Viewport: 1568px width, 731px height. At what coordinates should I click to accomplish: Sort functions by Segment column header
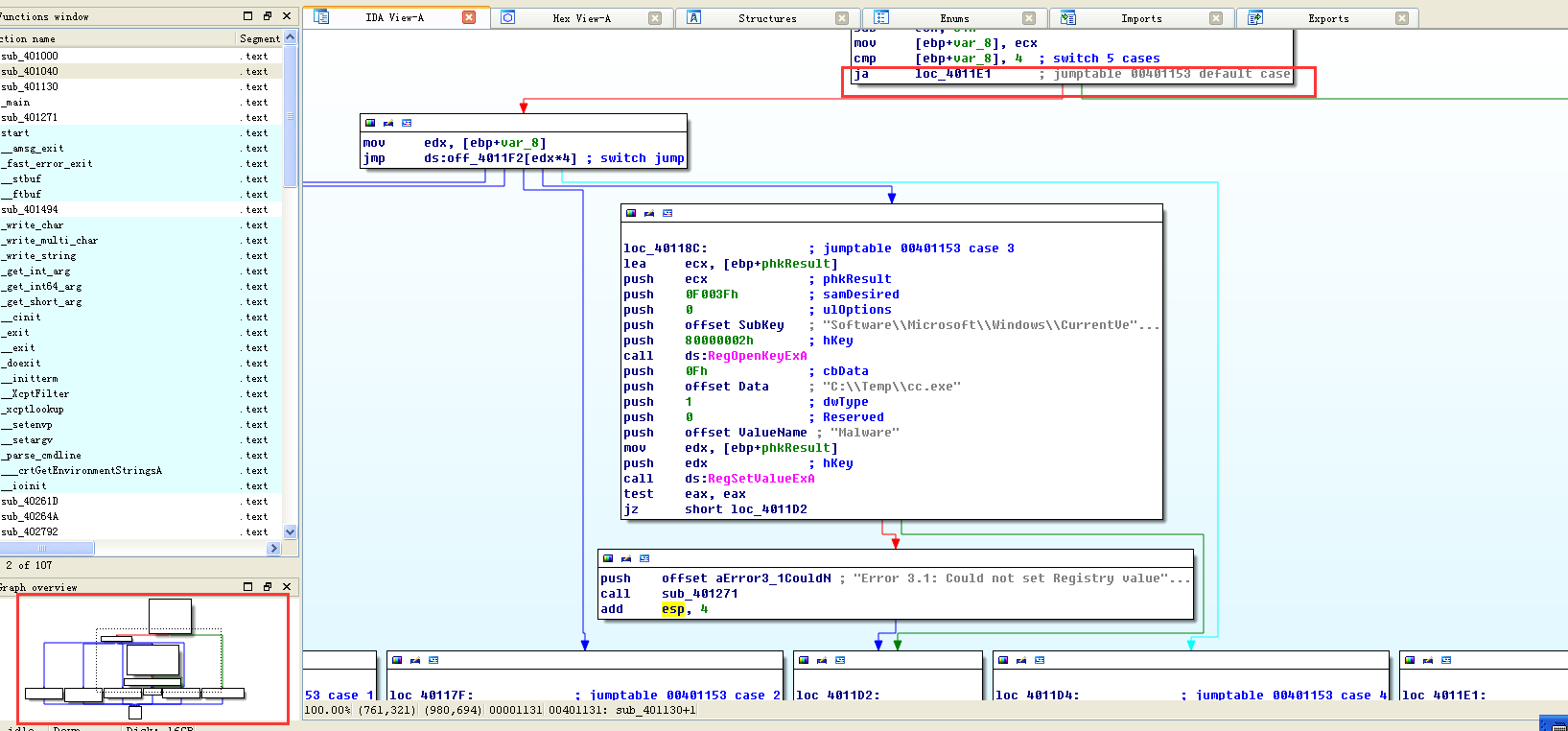259,38
